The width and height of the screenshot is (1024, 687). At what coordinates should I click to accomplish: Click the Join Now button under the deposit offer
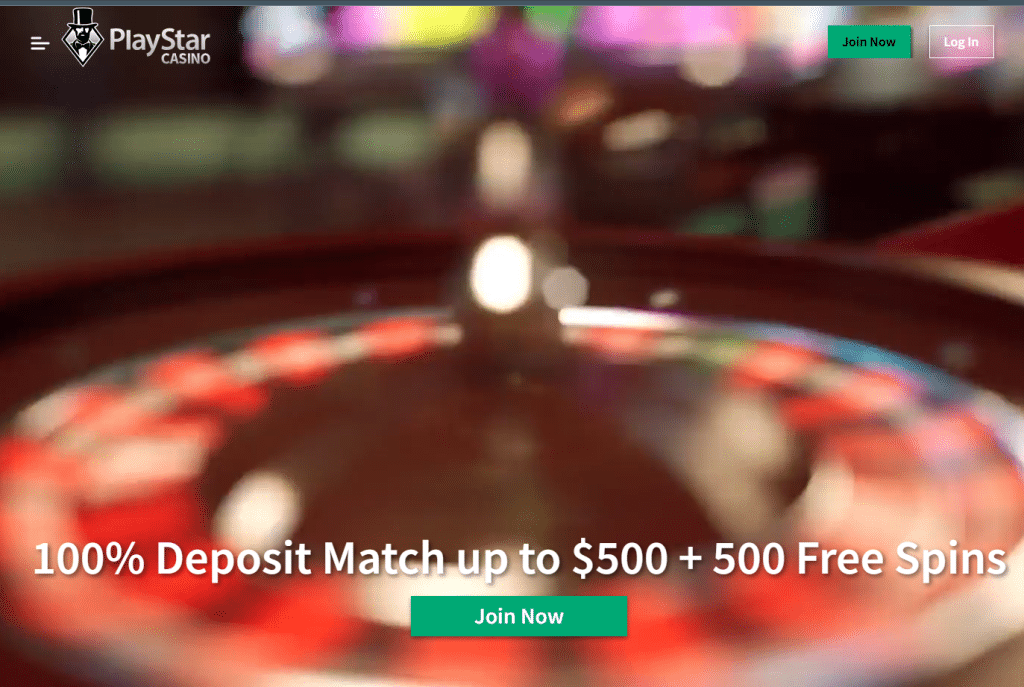pos(519,616)
